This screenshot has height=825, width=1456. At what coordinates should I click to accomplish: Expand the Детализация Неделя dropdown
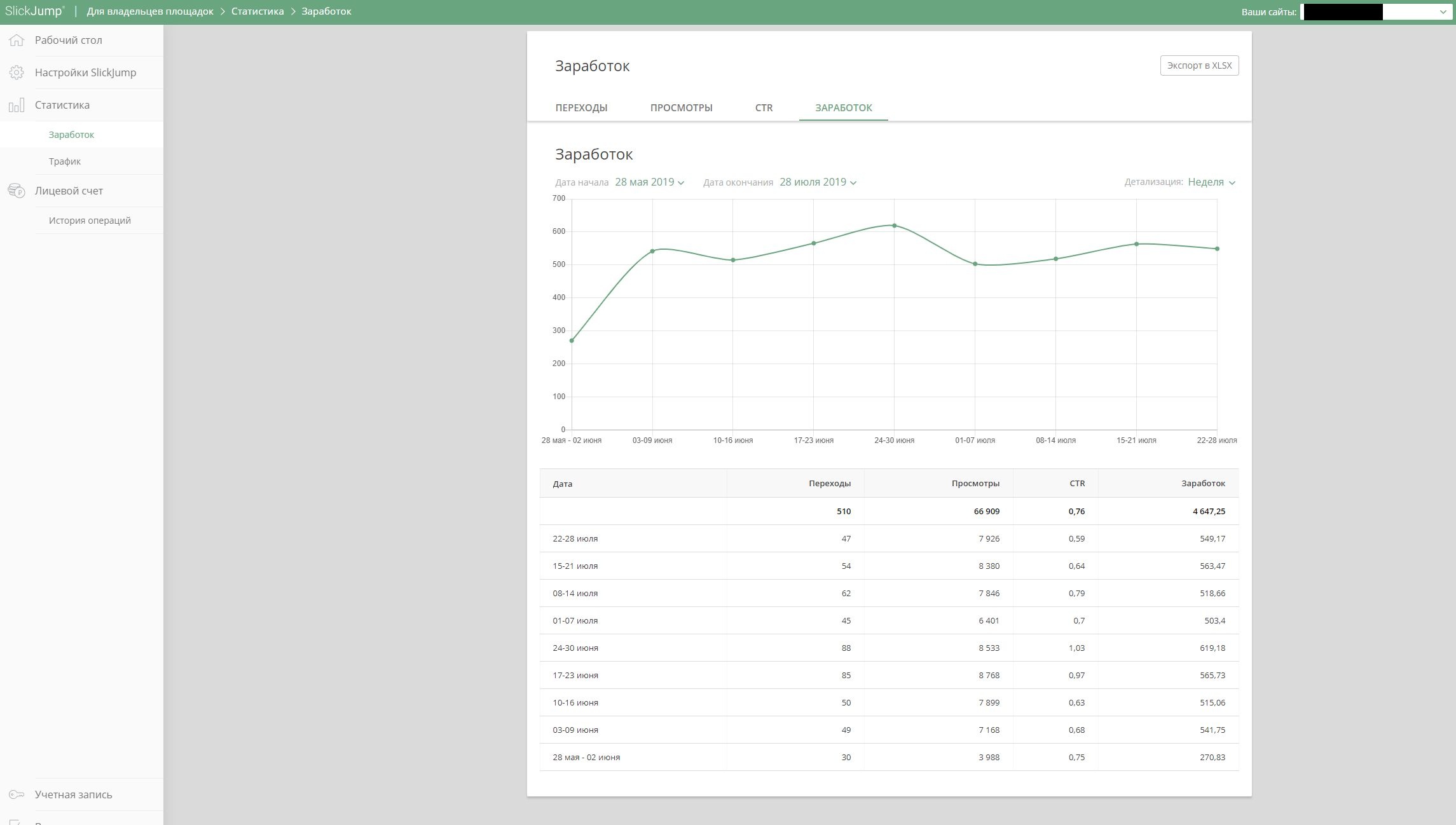point(1211,182)
